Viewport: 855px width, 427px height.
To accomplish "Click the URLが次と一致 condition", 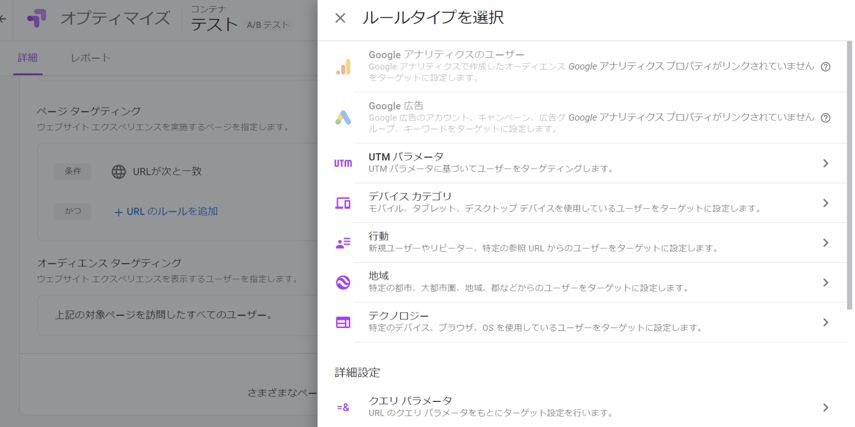I will 167,172.
